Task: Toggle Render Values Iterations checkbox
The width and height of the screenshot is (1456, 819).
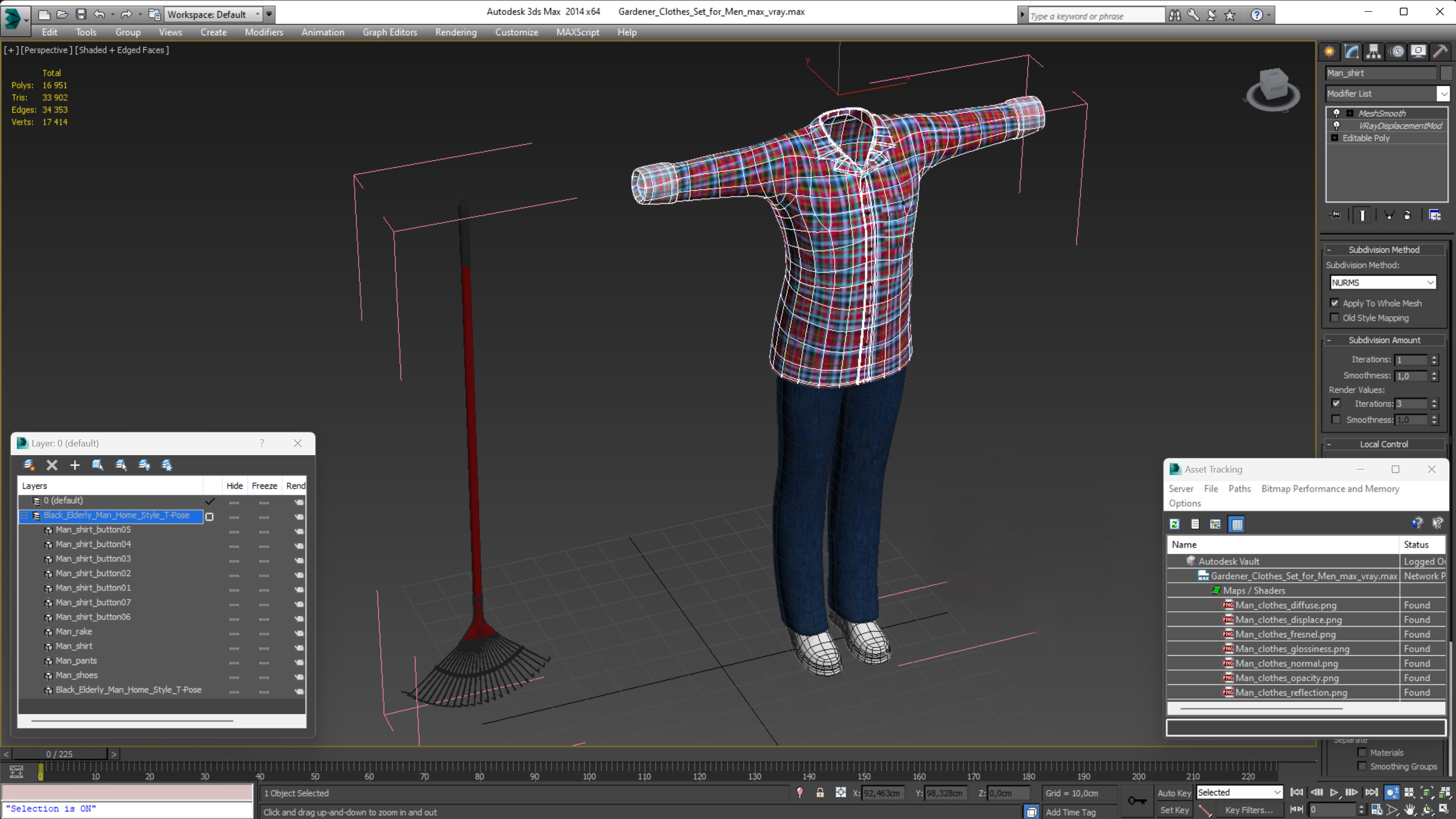Action: click(1336, 404)
